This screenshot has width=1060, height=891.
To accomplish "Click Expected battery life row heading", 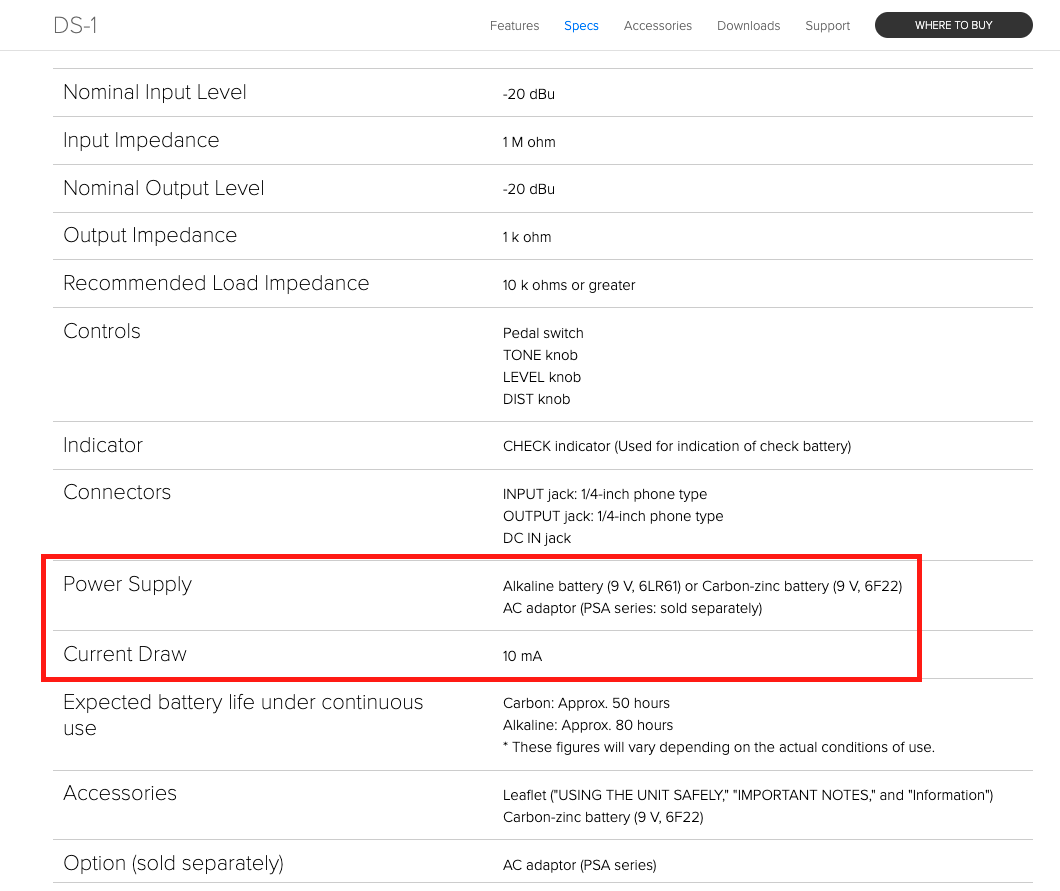I will [243, 715].
